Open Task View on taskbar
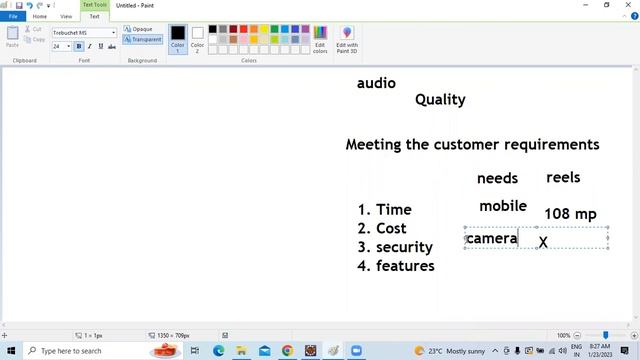The image size is (640, 360). pyautogui.click(x=195, y=351)
